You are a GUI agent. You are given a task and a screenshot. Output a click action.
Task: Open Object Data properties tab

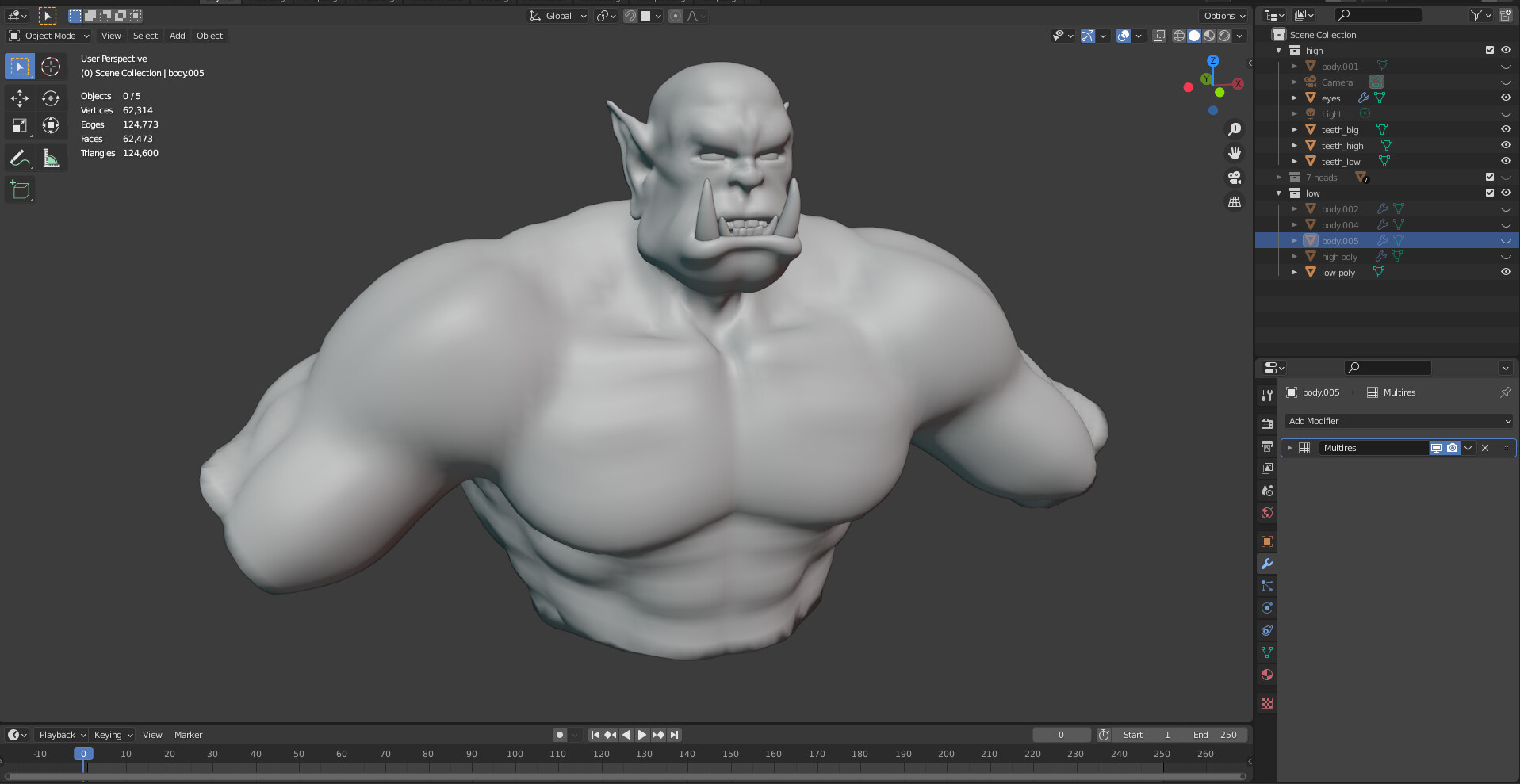click(x=1267, y=652)
